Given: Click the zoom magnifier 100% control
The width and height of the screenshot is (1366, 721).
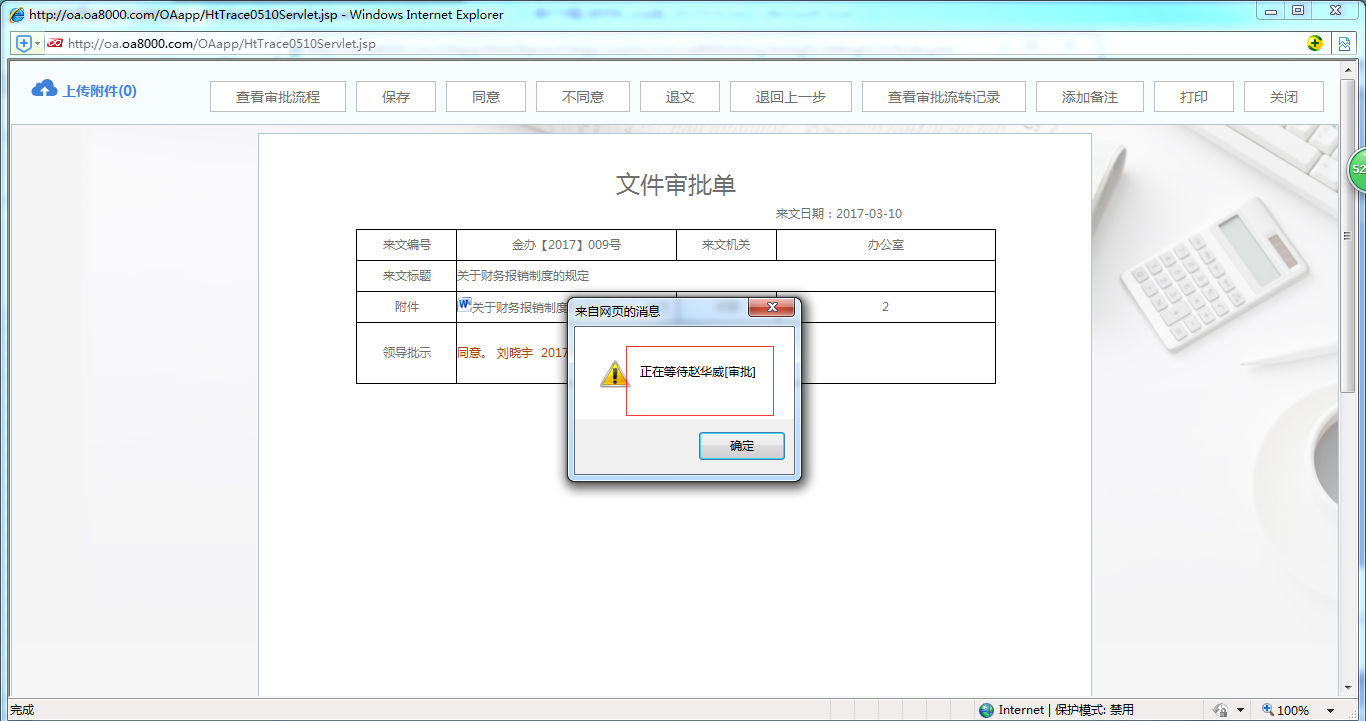Looking at the screenshot, I should click(x=1285, y=710).
